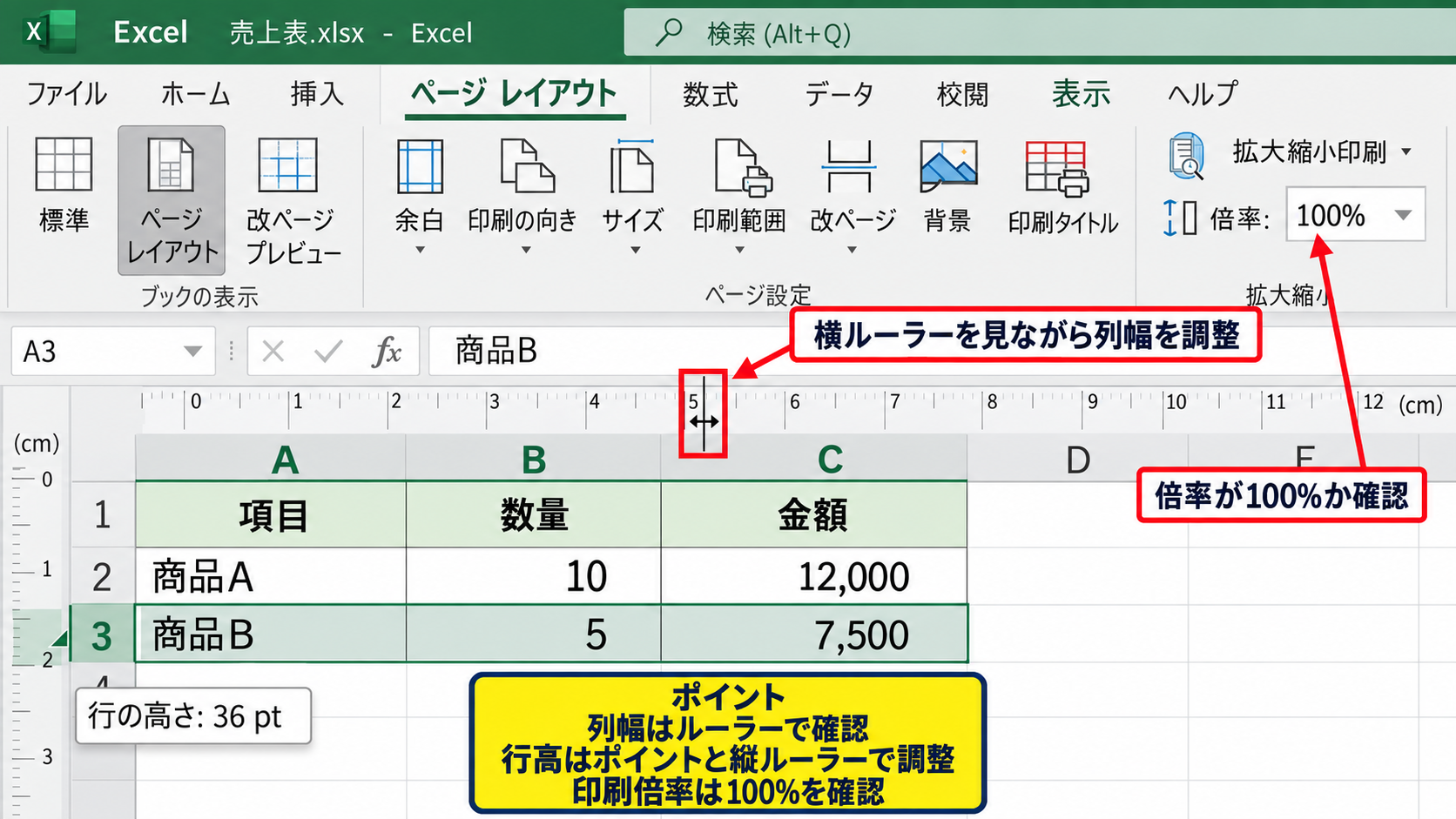Click the 検索 (Alt+Q) search field

pos(1040,33)
